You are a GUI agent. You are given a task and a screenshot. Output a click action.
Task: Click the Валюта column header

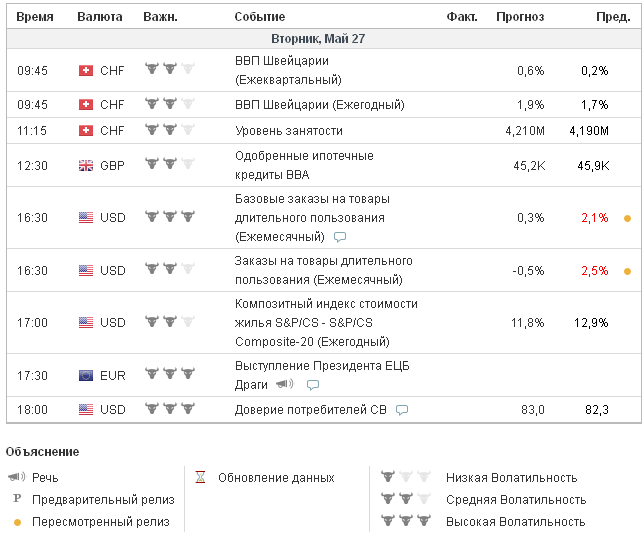[100, 17]
